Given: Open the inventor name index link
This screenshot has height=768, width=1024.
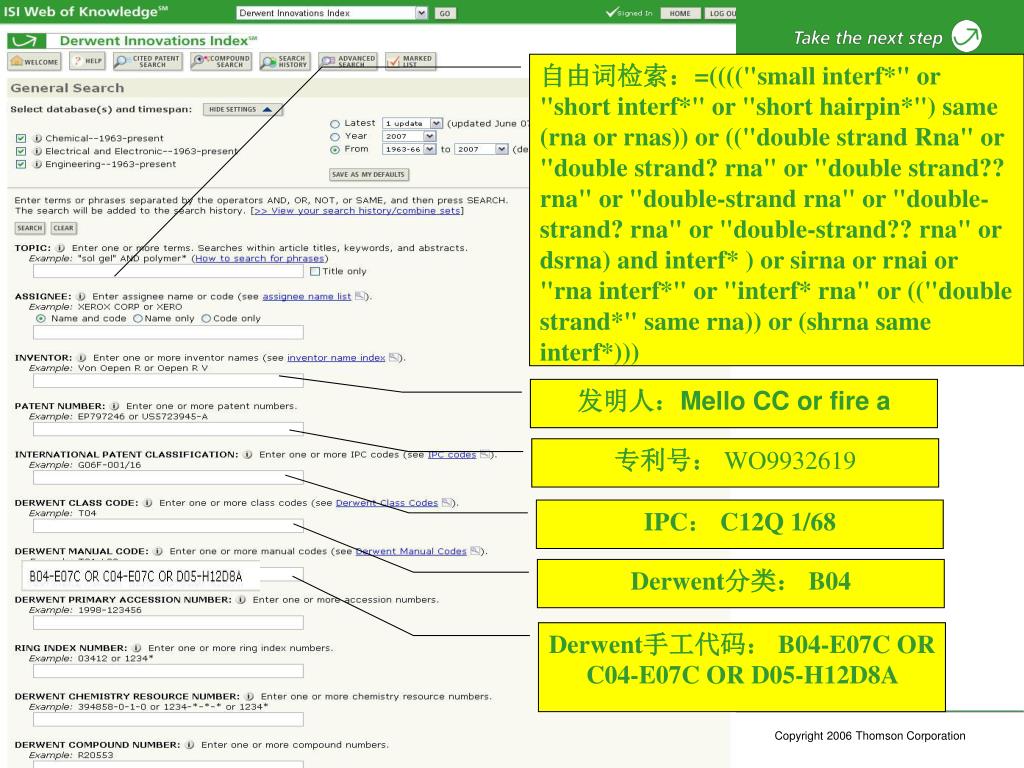Looking at the screenshot, I should click(x=336, y=358).
